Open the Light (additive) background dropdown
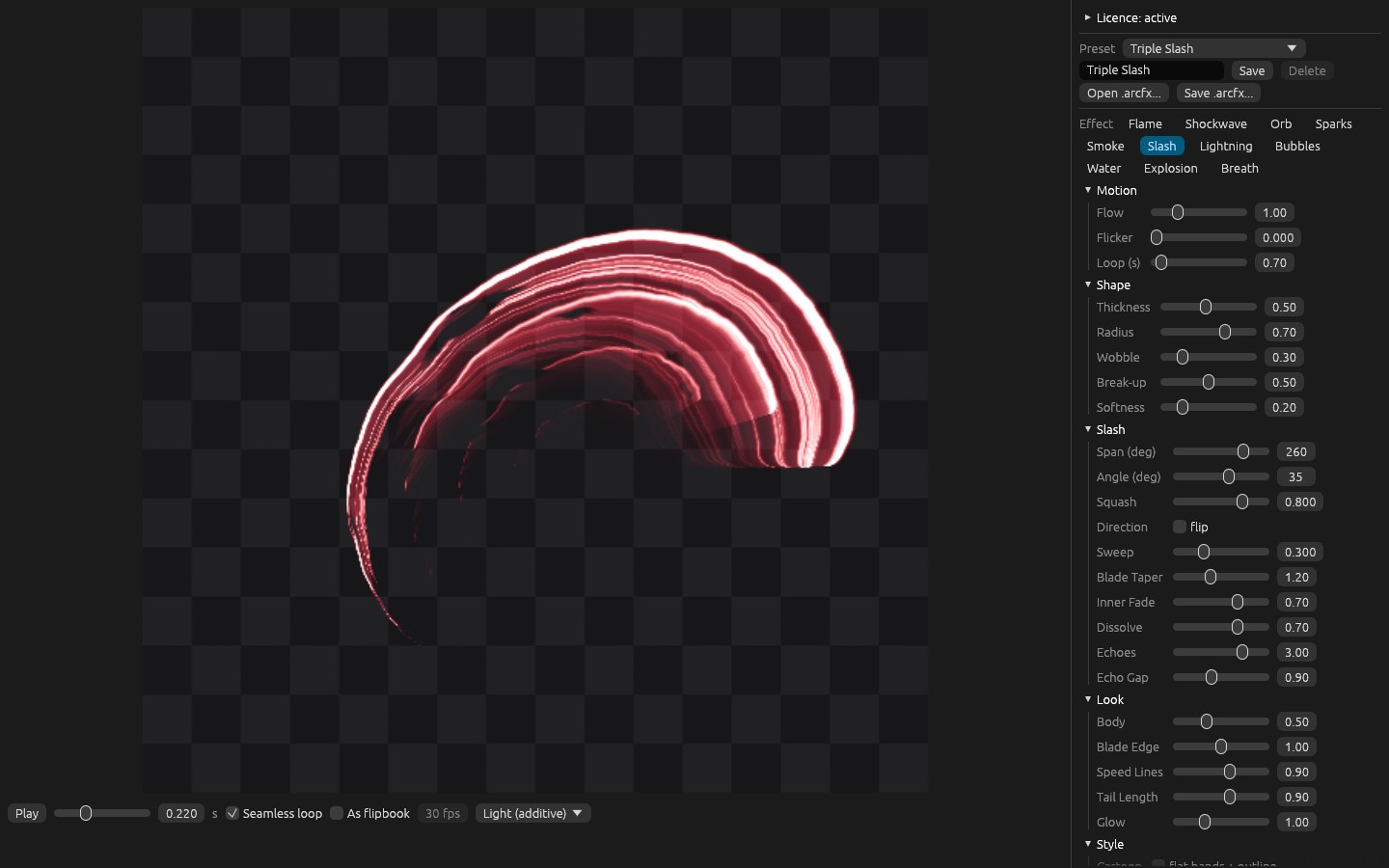This screenshot has height=868, width=1389. coord(532,813)
